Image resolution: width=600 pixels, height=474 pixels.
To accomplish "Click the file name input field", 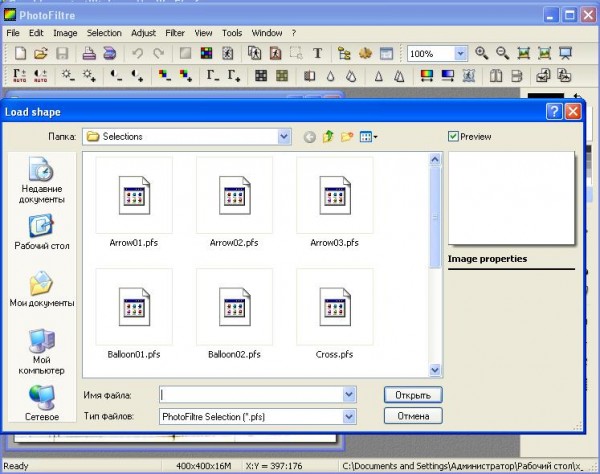I will tap(251, 394).
